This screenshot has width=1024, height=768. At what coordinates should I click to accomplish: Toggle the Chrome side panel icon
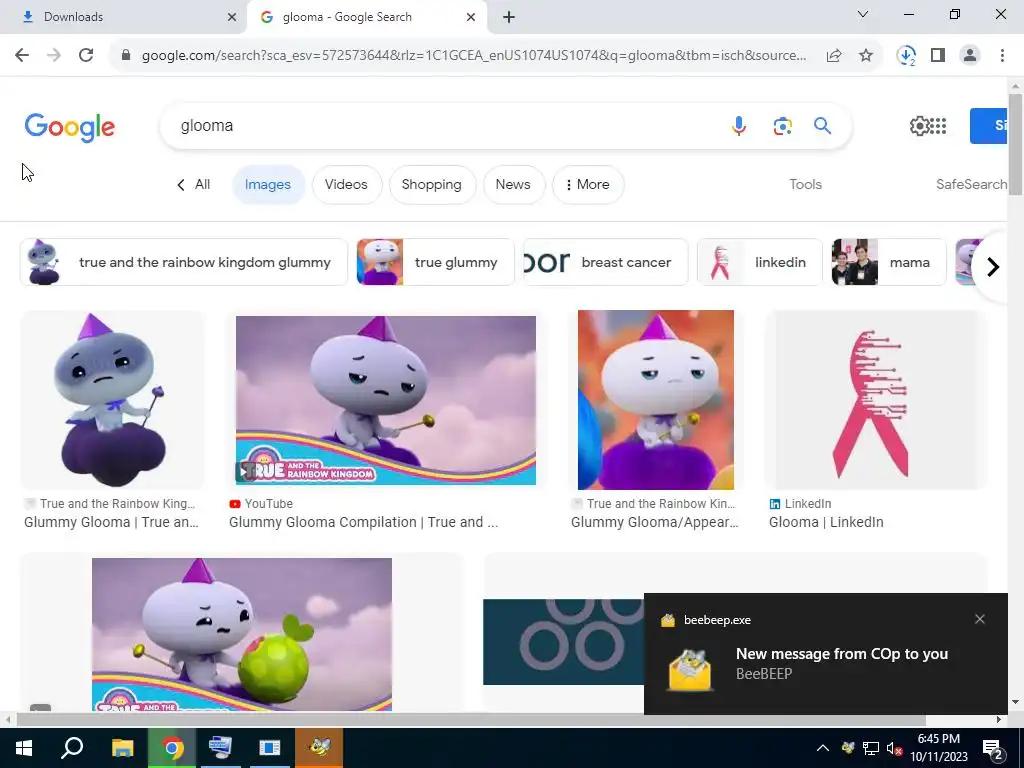point(938,56)
